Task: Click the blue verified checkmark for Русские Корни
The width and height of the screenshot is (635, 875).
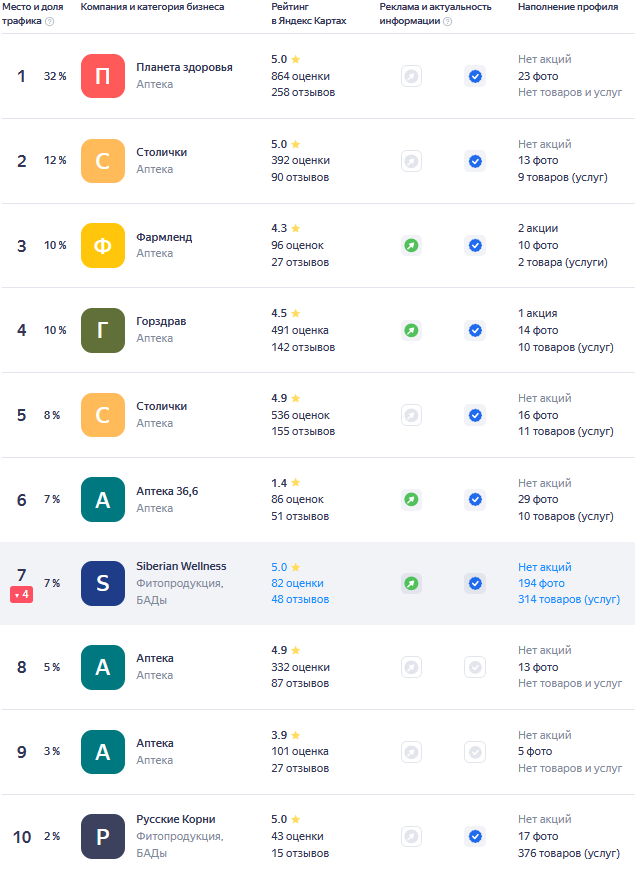Action: click(x=475, y=836)
